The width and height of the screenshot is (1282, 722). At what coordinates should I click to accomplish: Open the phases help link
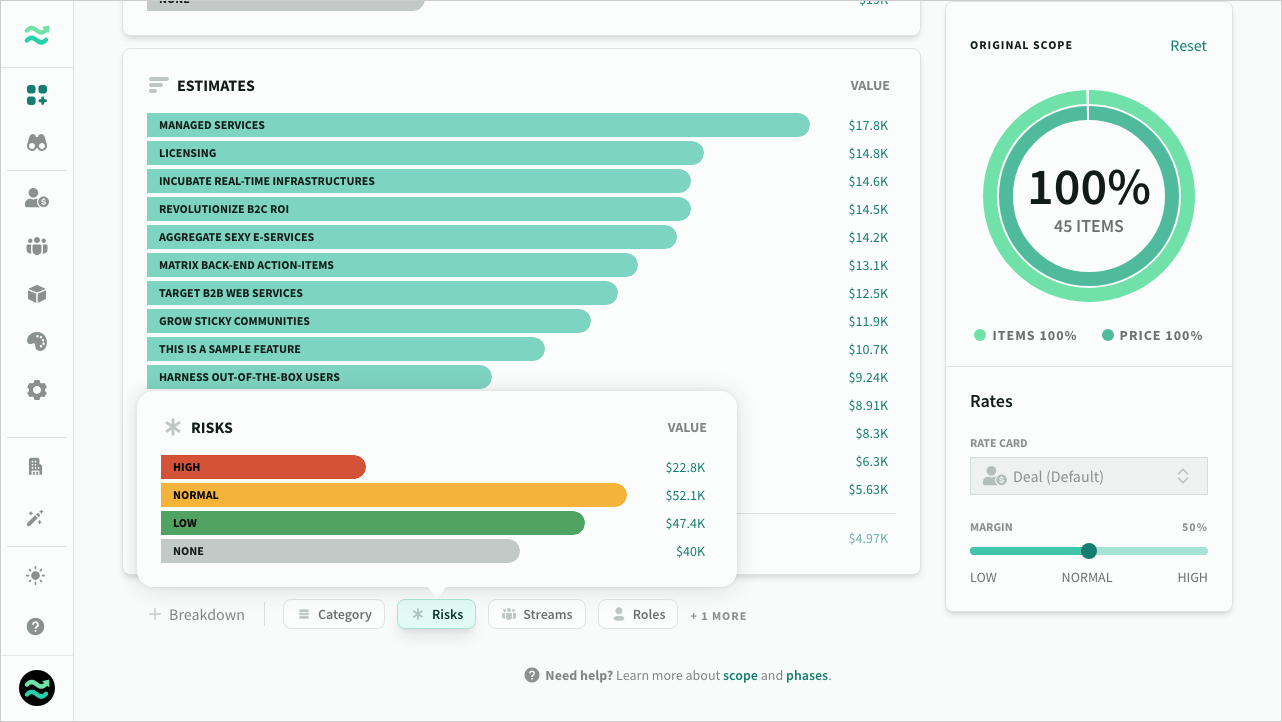tap(806, 675)
